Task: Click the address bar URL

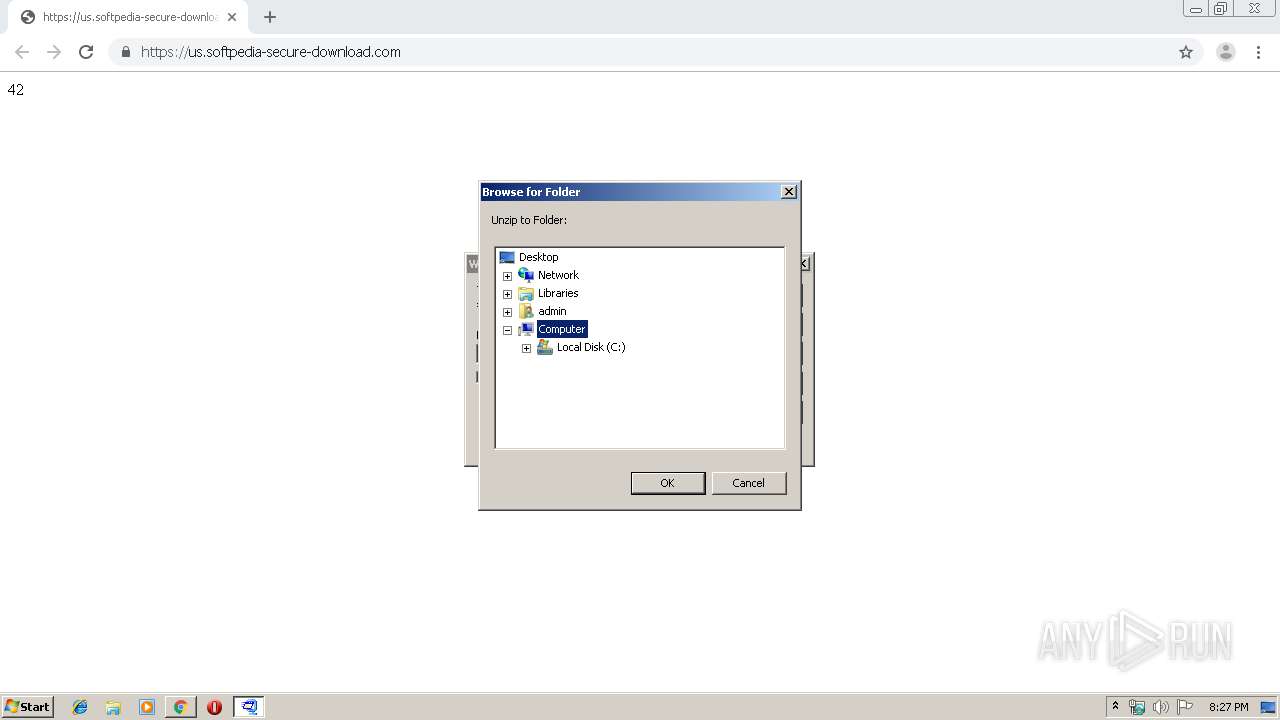Action: tap(270, 52)
